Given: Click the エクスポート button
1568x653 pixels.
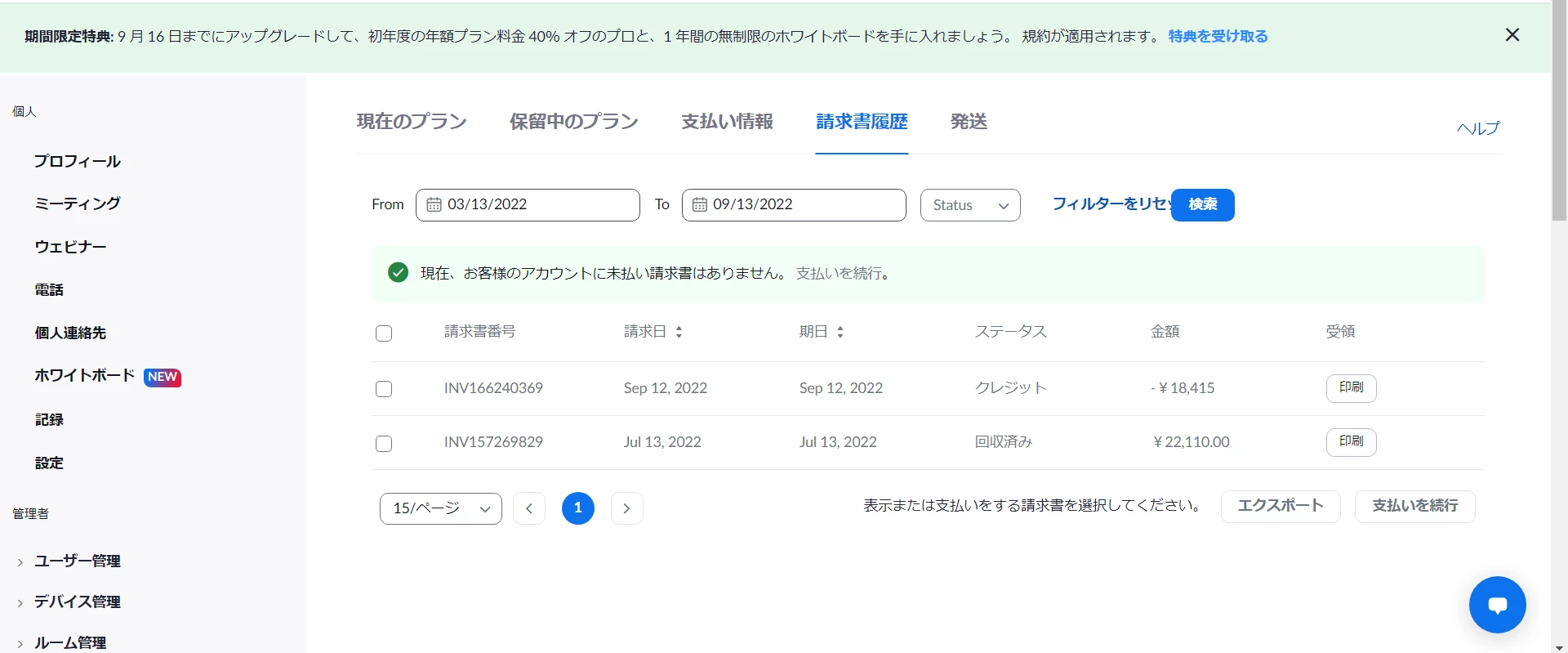Looking at the screenshot, I should [1281, 506].
